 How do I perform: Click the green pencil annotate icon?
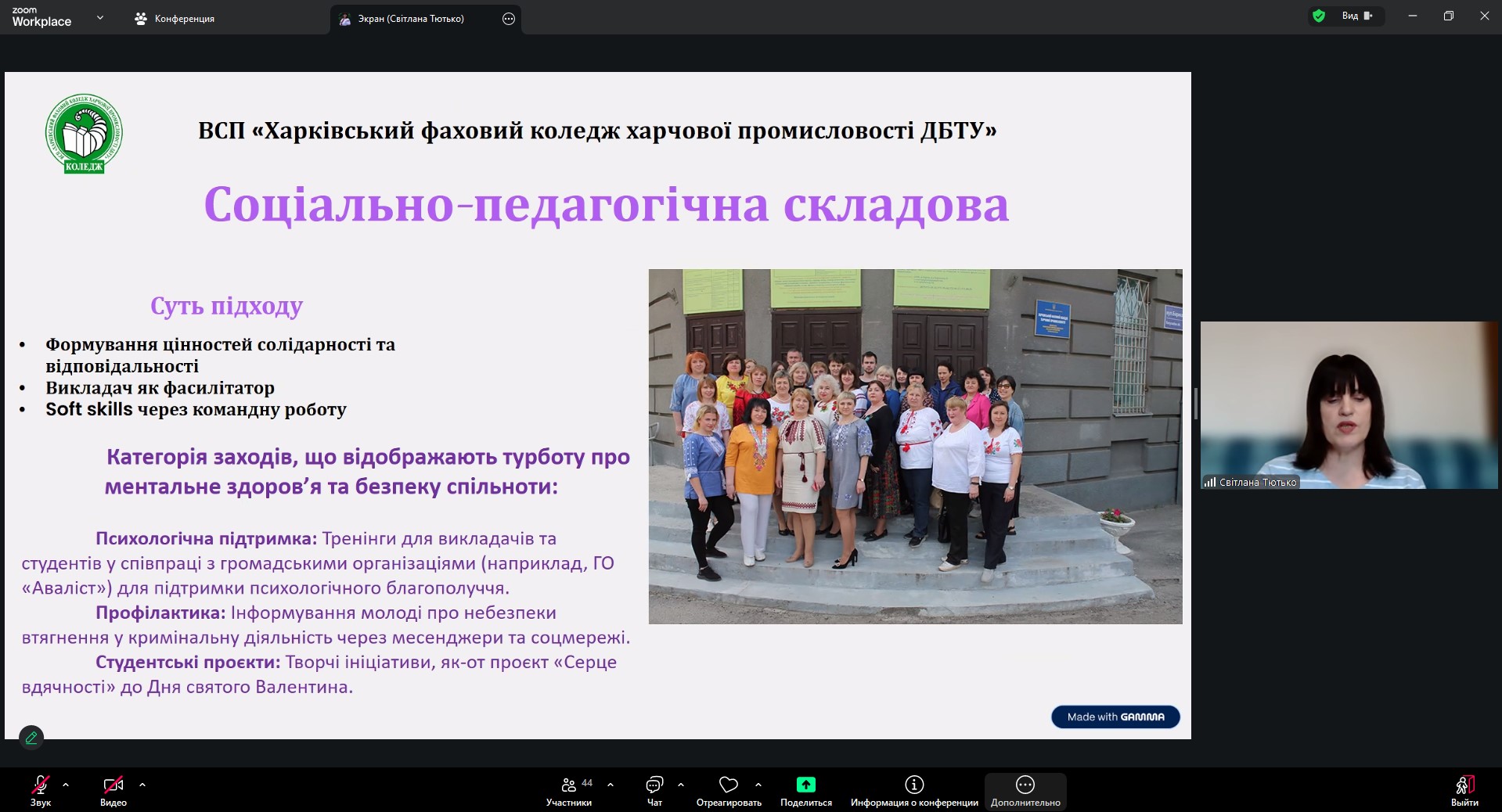pos(31,737)
